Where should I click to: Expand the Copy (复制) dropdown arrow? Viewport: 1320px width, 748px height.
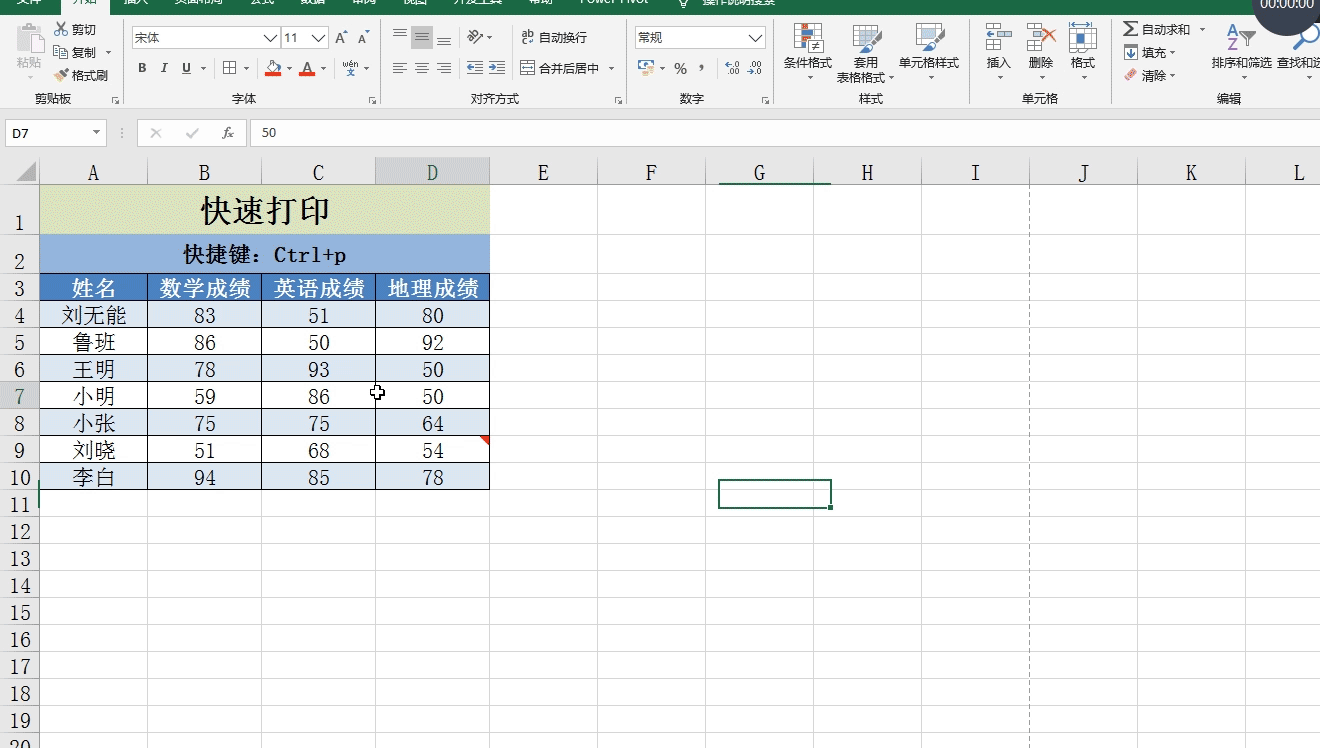tap(108, 52)
